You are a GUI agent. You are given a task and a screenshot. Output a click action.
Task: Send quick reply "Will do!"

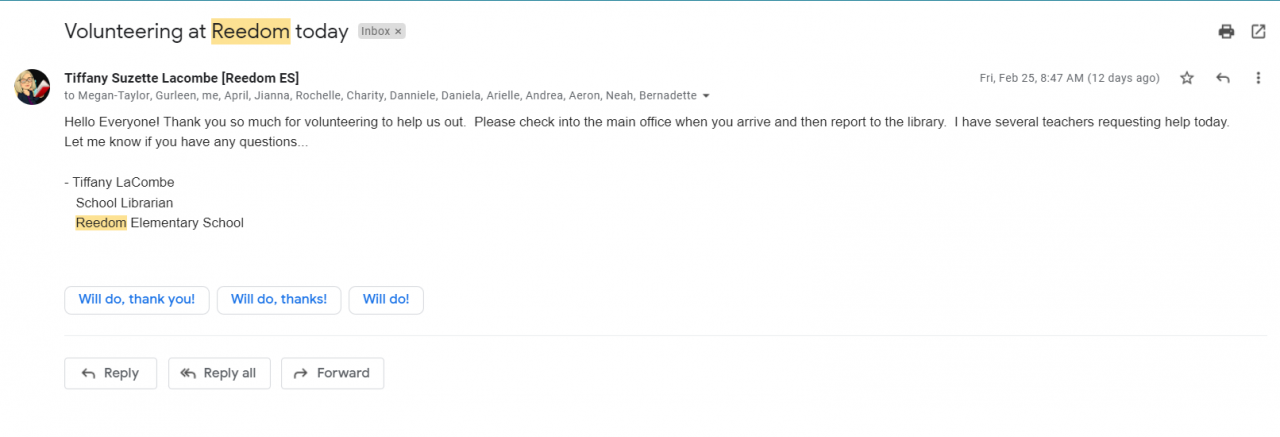click(386, 300)
